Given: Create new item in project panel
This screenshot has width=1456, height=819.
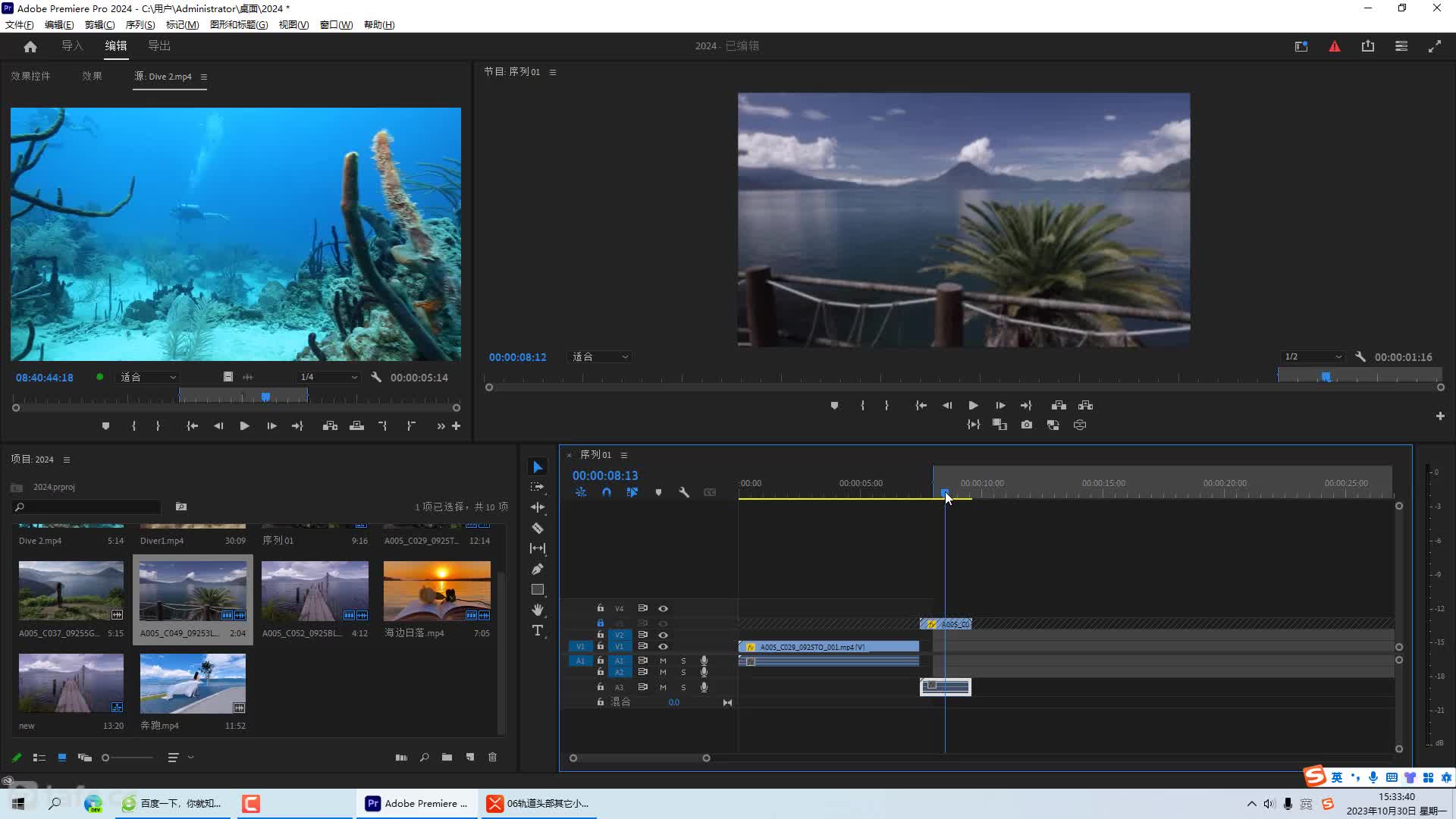Looking at the screenshot, I should point(470,757).
